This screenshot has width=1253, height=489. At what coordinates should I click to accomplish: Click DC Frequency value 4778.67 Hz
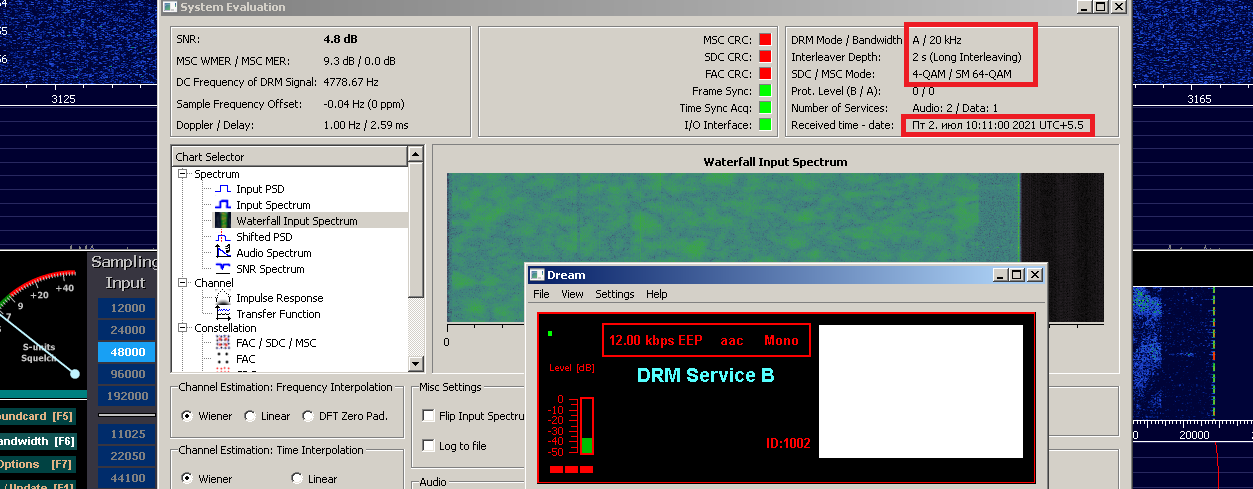[351, 82]
